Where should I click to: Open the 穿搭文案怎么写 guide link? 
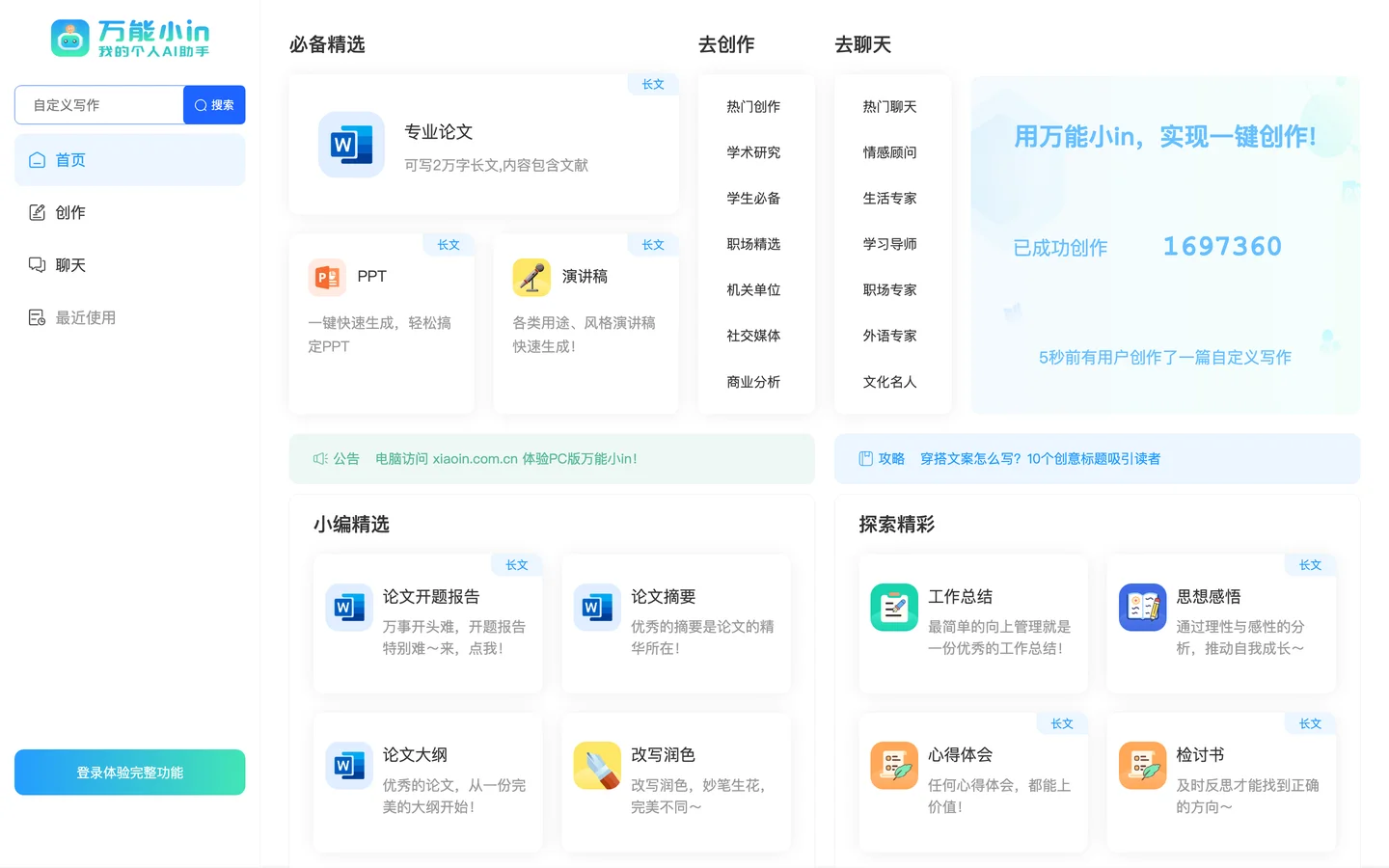[1040, 459]
